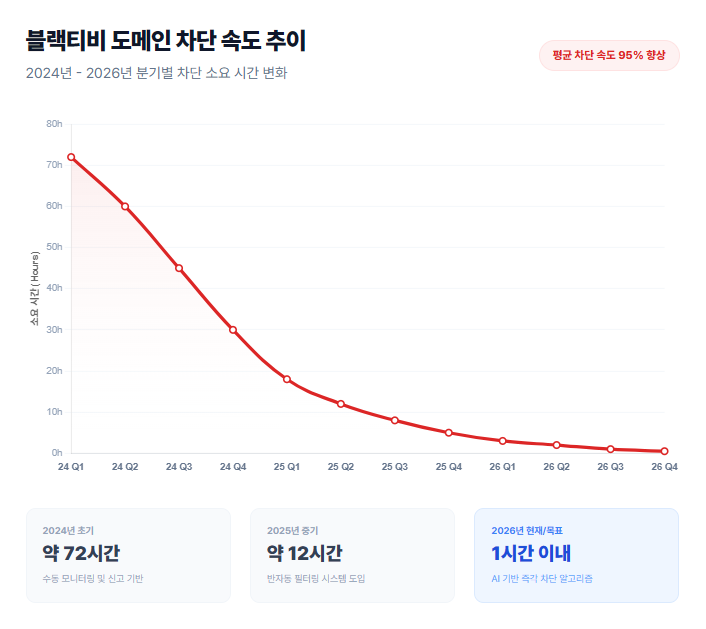
Task: Click the 24 Q3 data point marker
Action: pos(179,268)
